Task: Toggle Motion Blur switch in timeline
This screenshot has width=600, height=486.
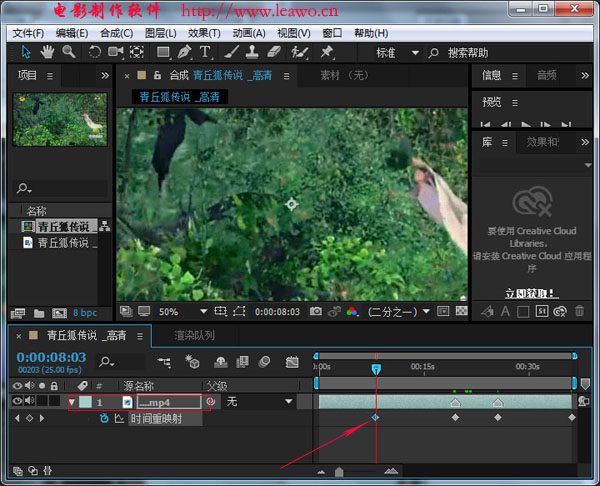Action: pyautogui.click(x=264, y=362)
